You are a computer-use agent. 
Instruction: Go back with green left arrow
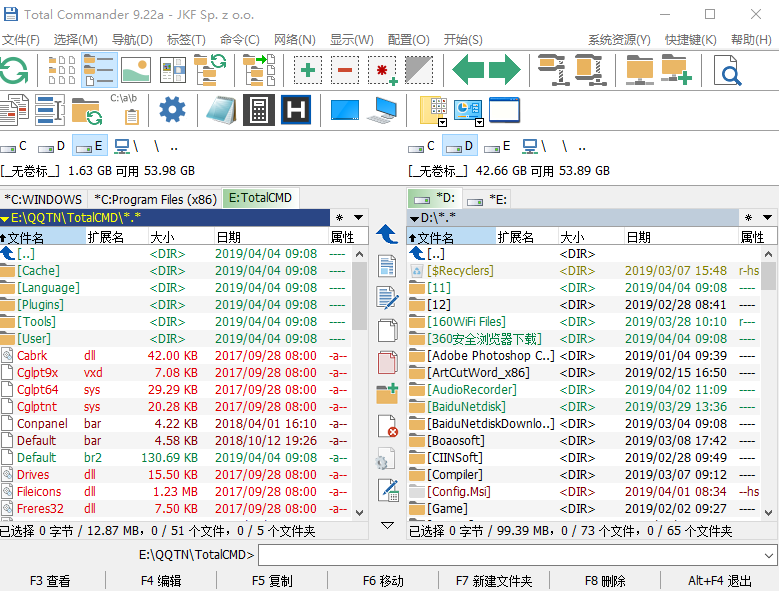pyautogui.click(x=467, y=70)
